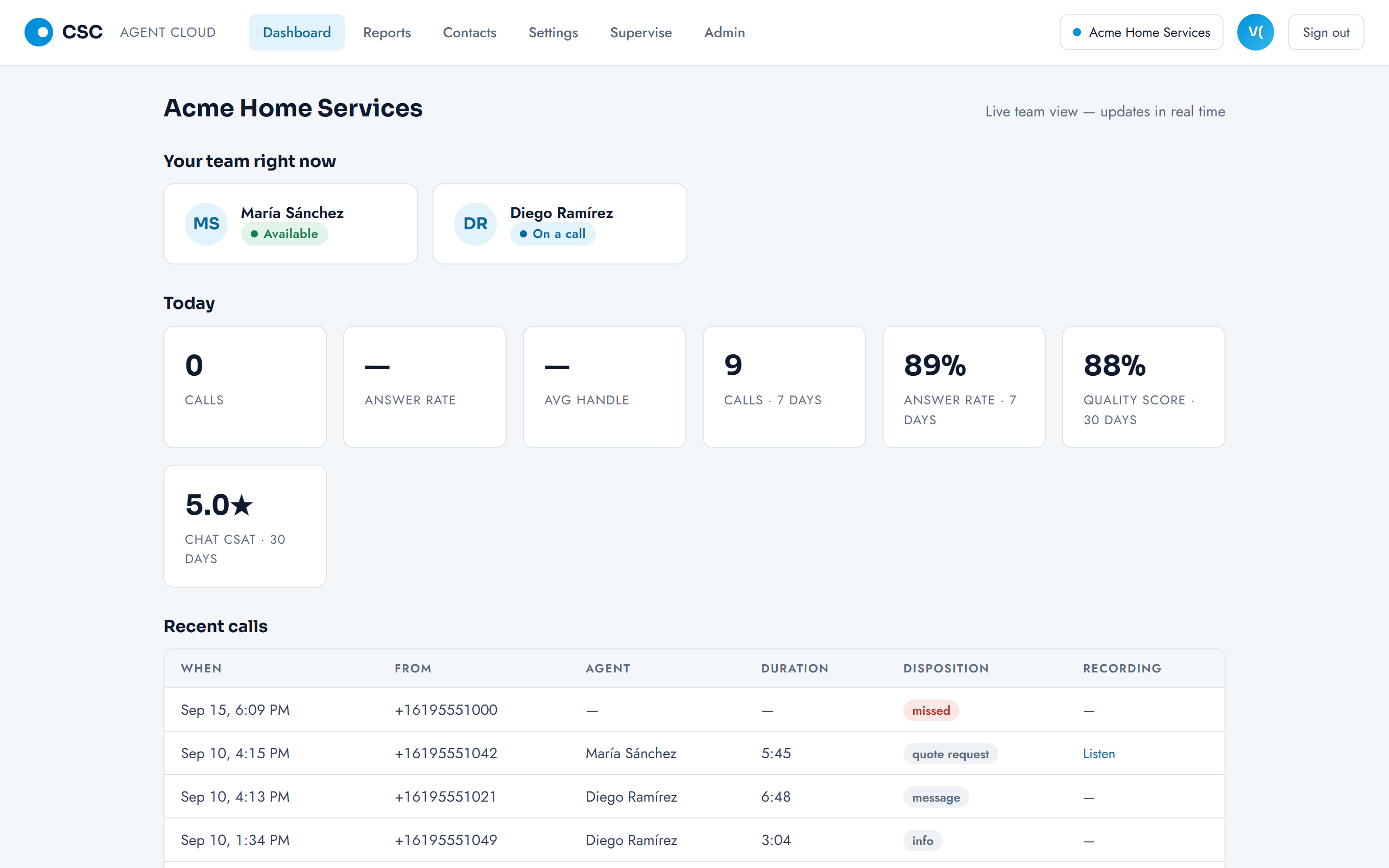Click the 89% Answer Rate card

point(964,387)
